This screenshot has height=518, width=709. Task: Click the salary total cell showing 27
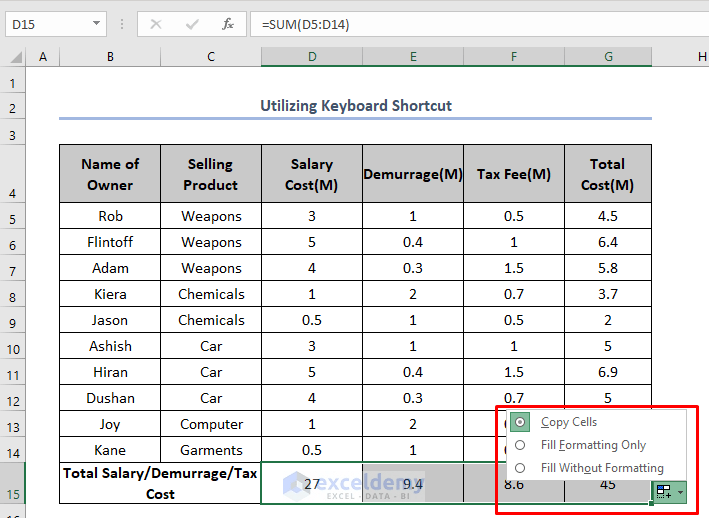click(312, 483)
